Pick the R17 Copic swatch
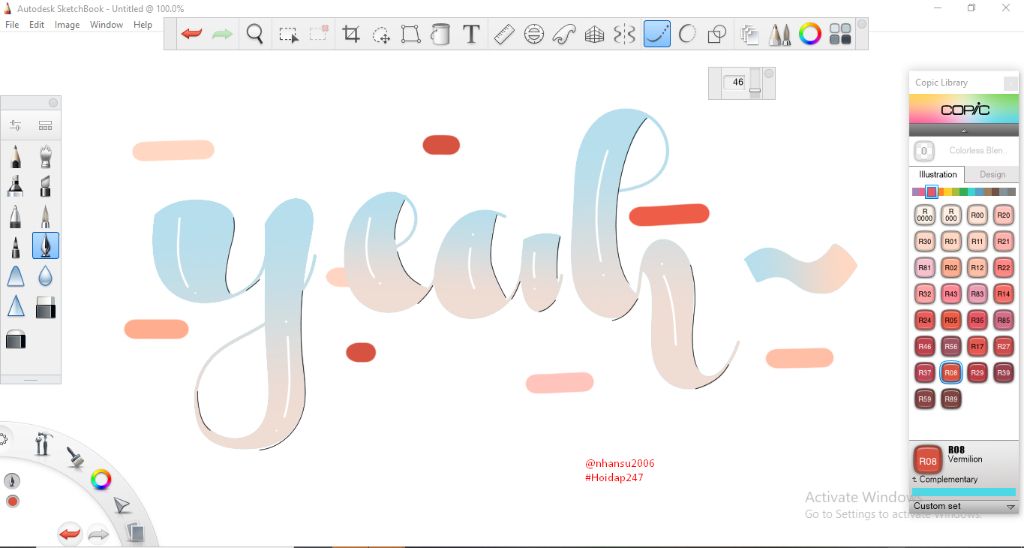 (x=977, y=346)
